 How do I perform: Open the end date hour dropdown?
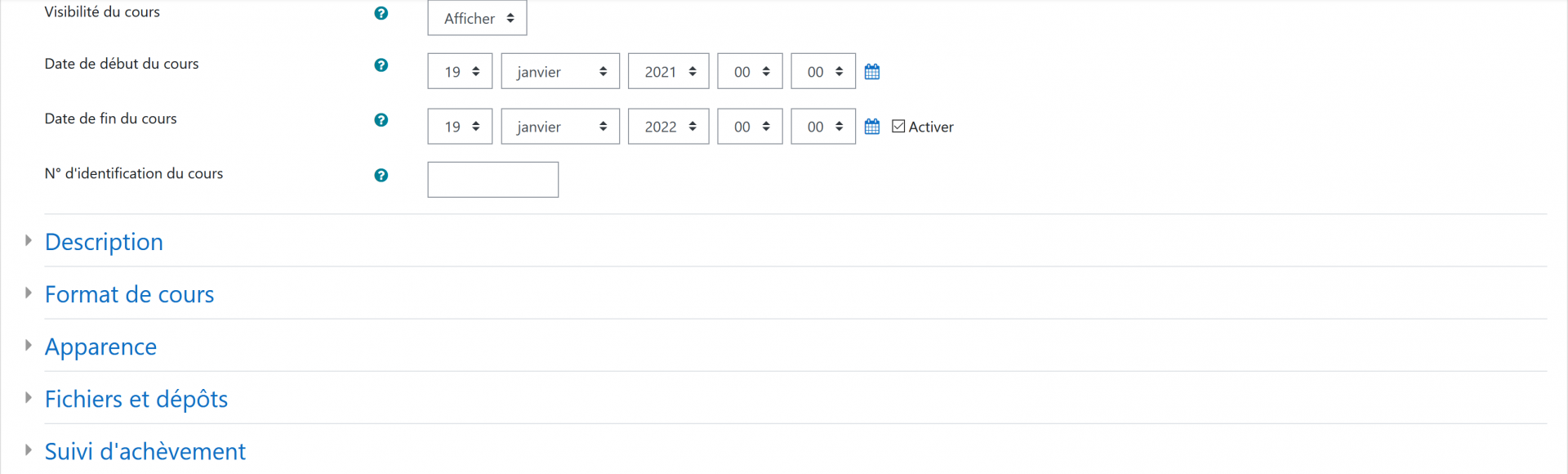click(750, 127)
